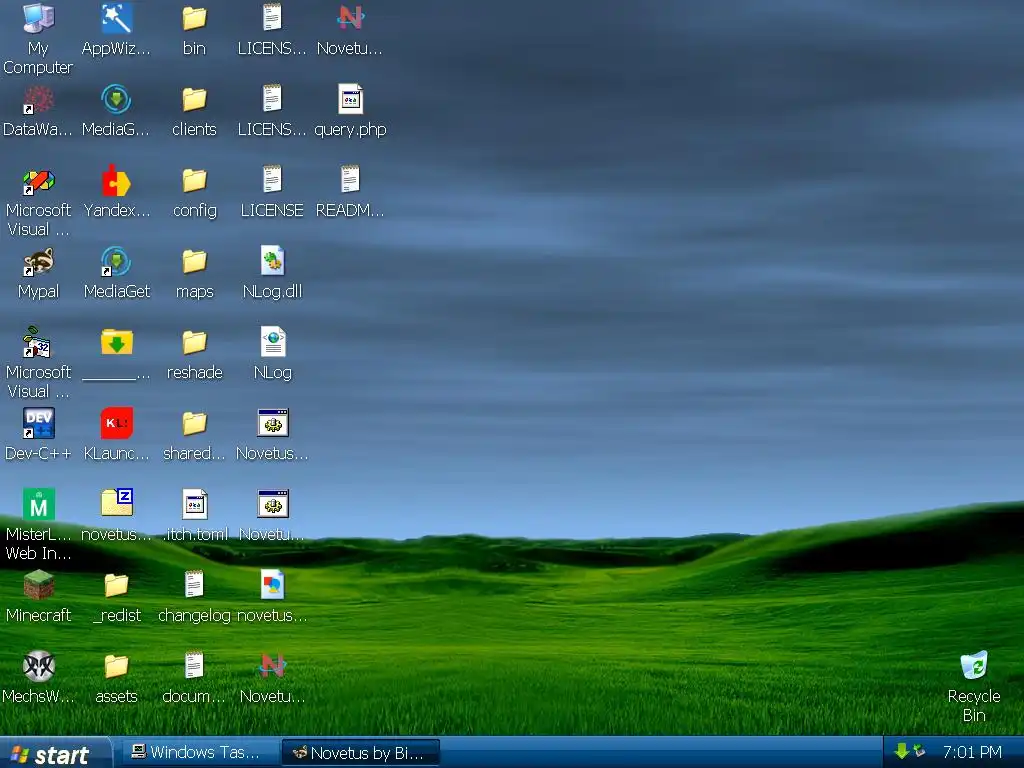Open the My Computer desktop icon
The width and height of the screenshot is (1024, 768).
[38, 18]
